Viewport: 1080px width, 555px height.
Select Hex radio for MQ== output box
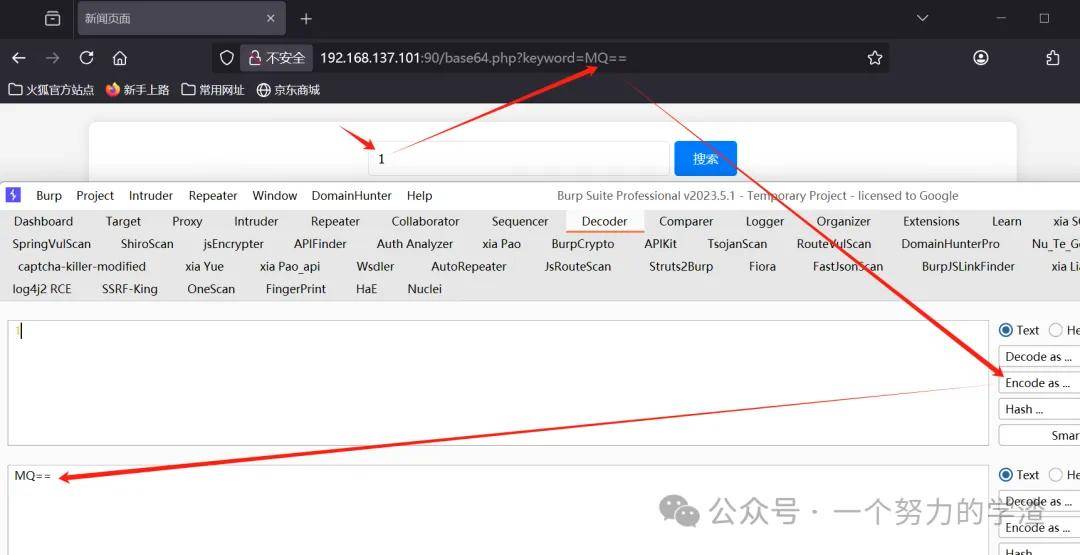pyautogui.click(x=1055, y=475)
